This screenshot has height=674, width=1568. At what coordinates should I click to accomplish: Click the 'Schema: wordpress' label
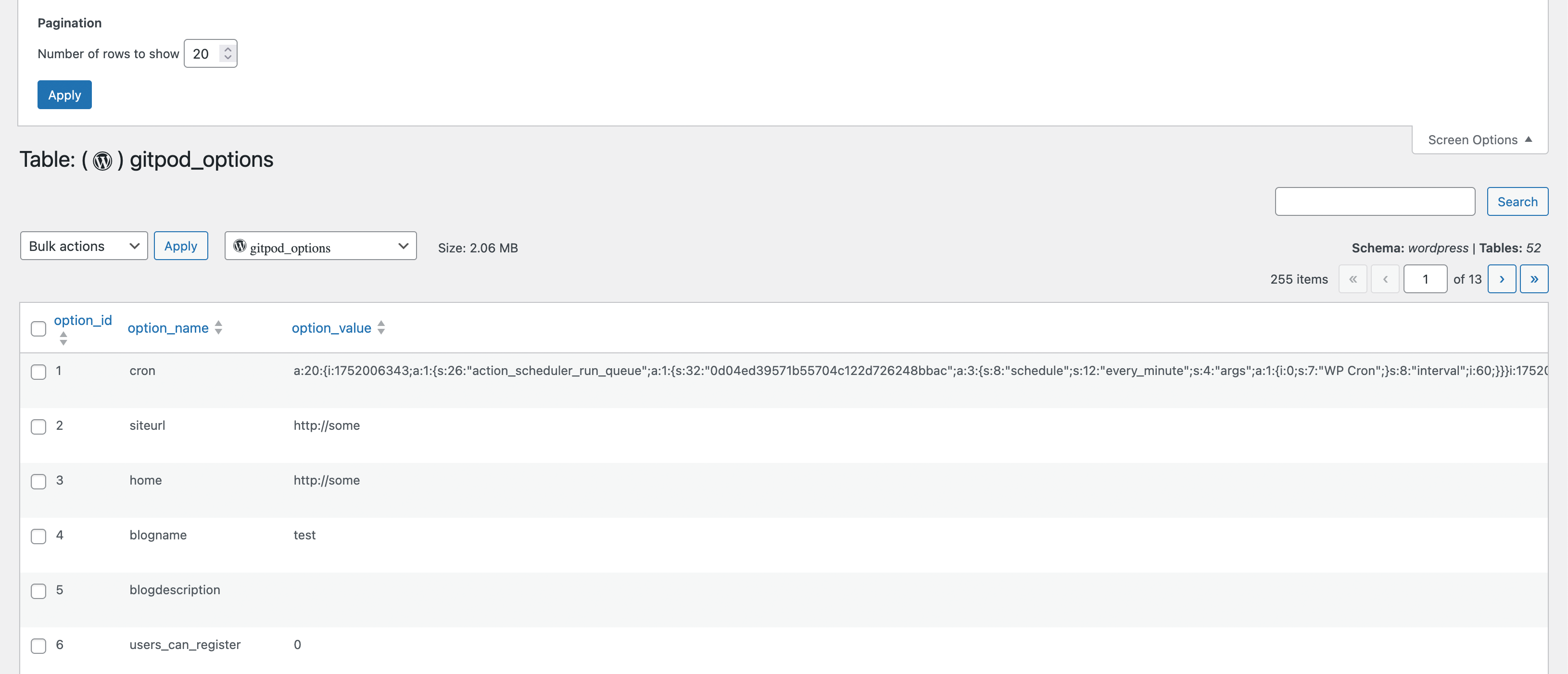click(1410, 248)
